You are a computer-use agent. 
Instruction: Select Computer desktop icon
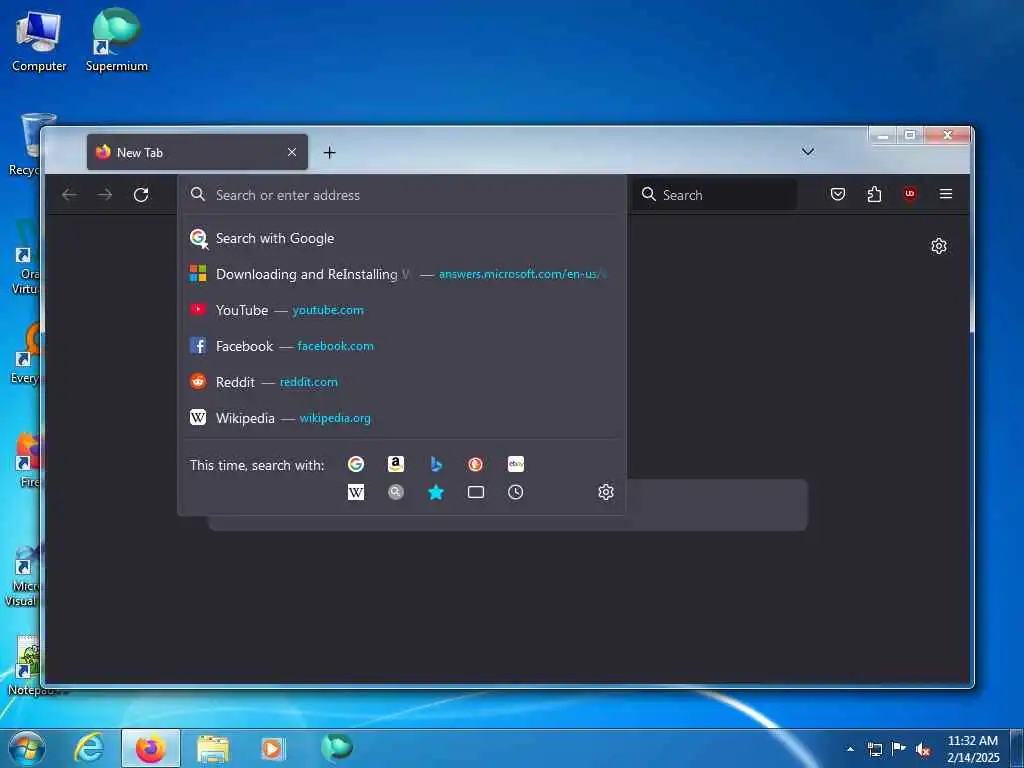[39, 40]
